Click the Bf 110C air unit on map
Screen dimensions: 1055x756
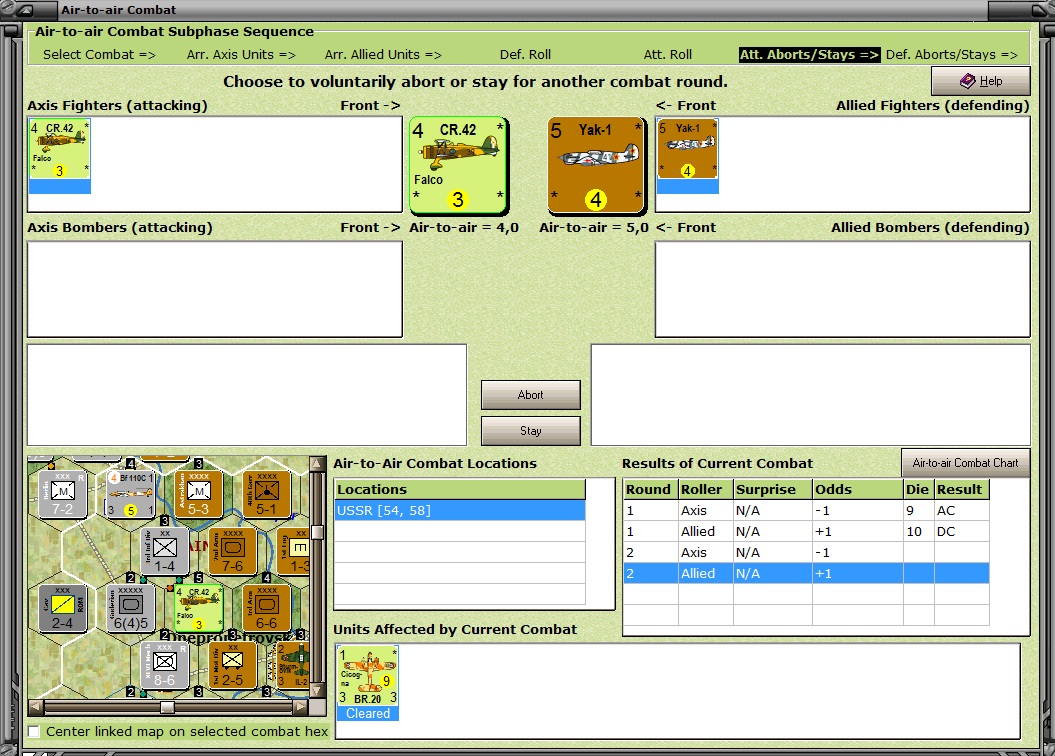pos(131,494)
